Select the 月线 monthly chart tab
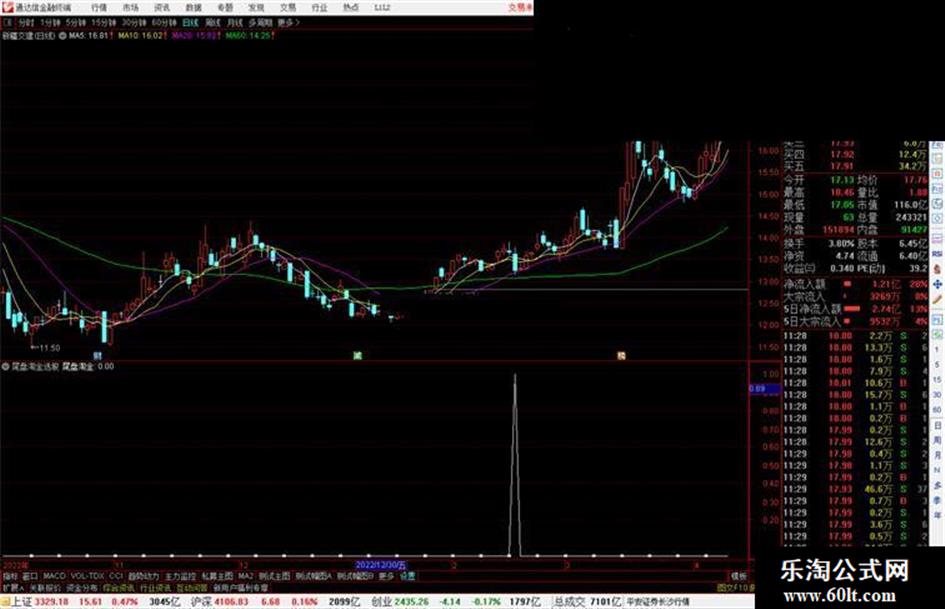 coord(234,22)
